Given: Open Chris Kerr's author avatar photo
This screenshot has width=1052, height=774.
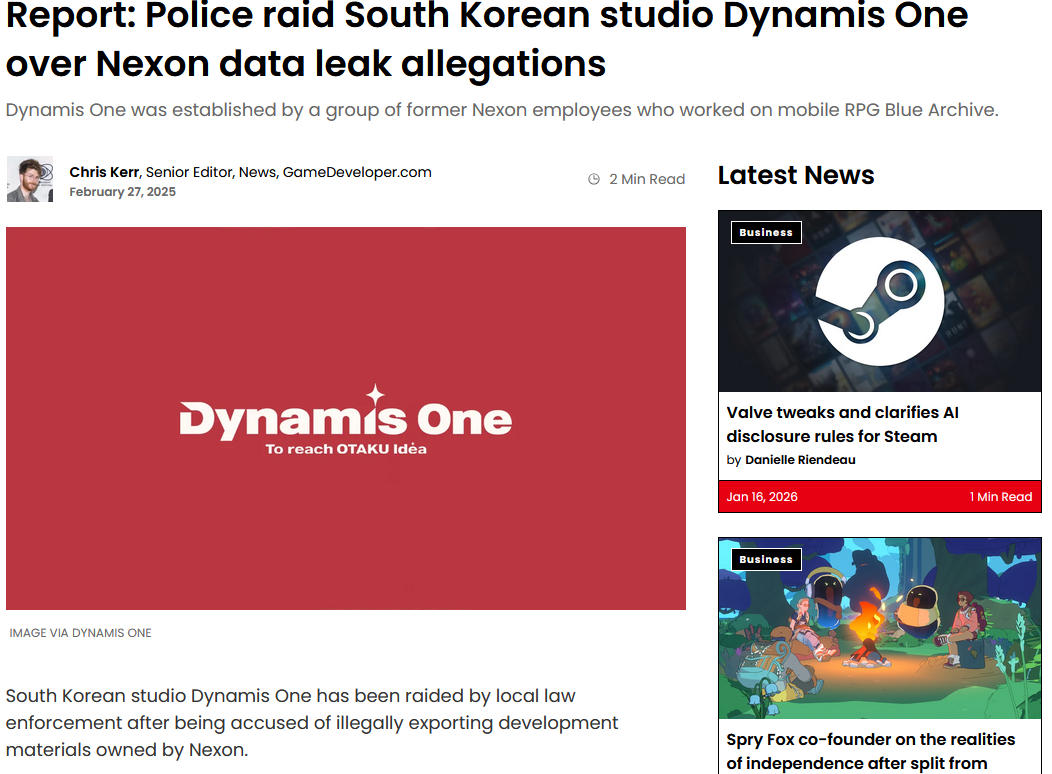Looking at the screenshot, I should (x=30, y=179).
